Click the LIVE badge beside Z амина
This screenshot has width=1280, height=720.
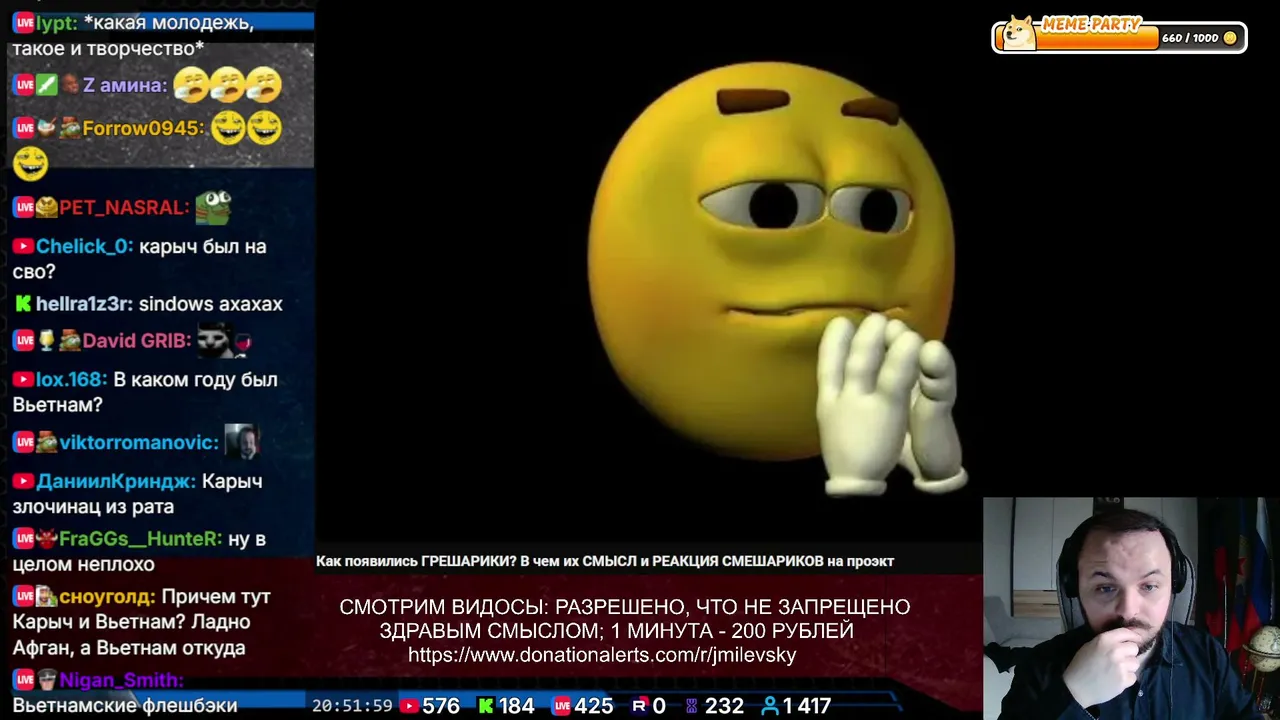click(23, 85)
